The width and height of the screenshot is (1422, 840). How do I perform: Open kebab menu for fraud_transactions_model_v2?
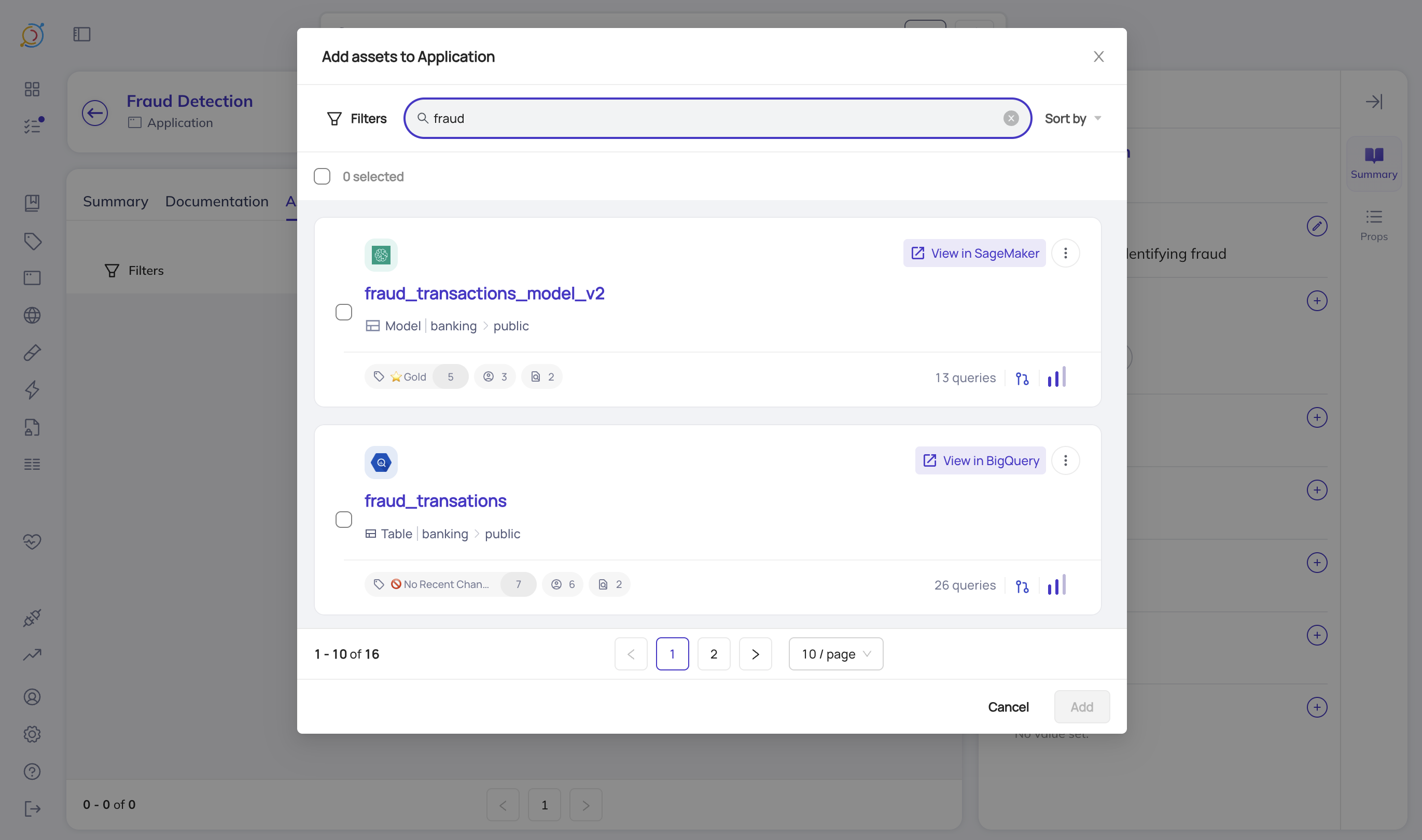1065,253
